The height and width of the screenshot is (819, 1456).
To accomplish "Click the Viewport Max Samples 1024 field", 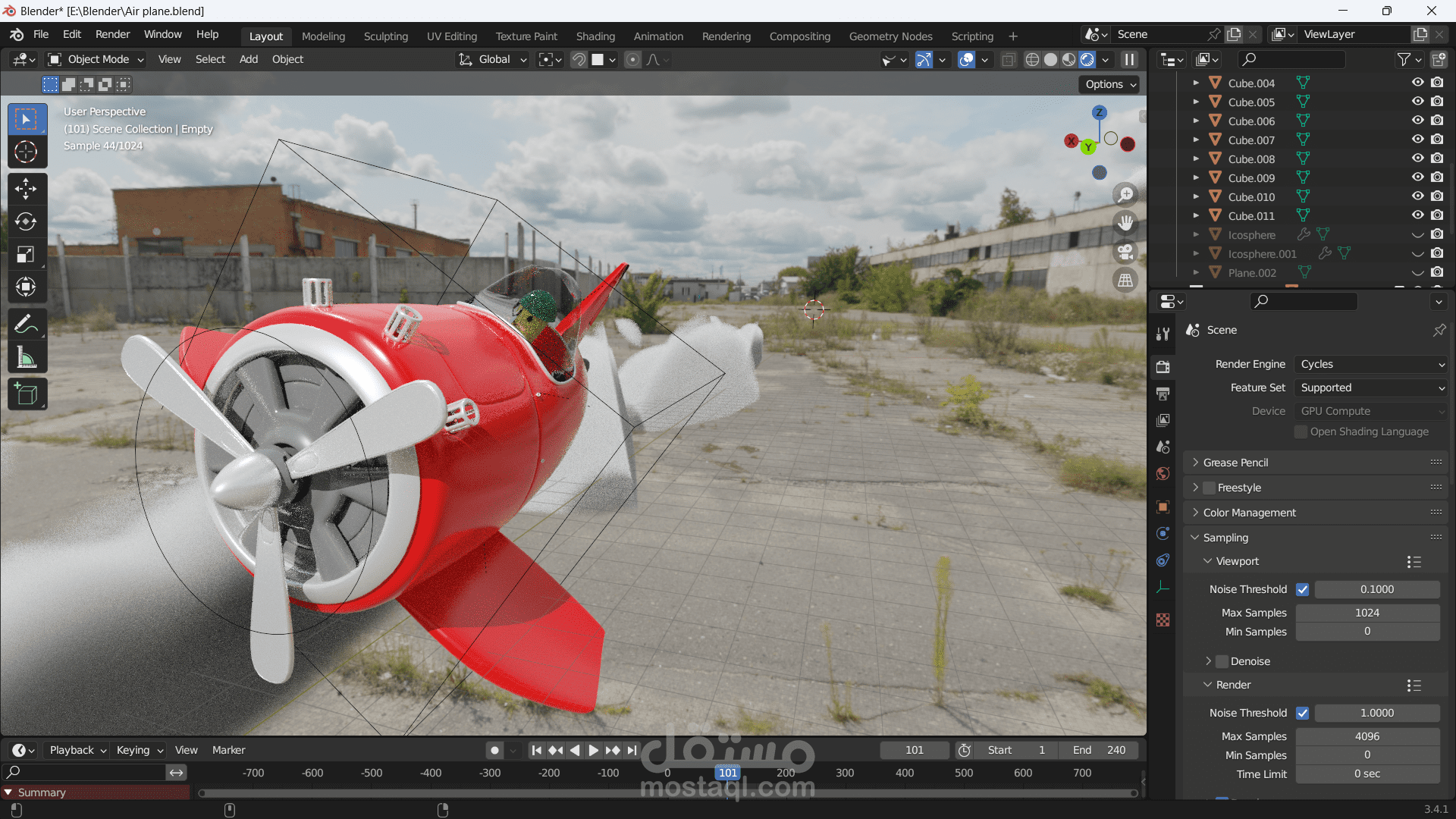I will pos(1367,613).
